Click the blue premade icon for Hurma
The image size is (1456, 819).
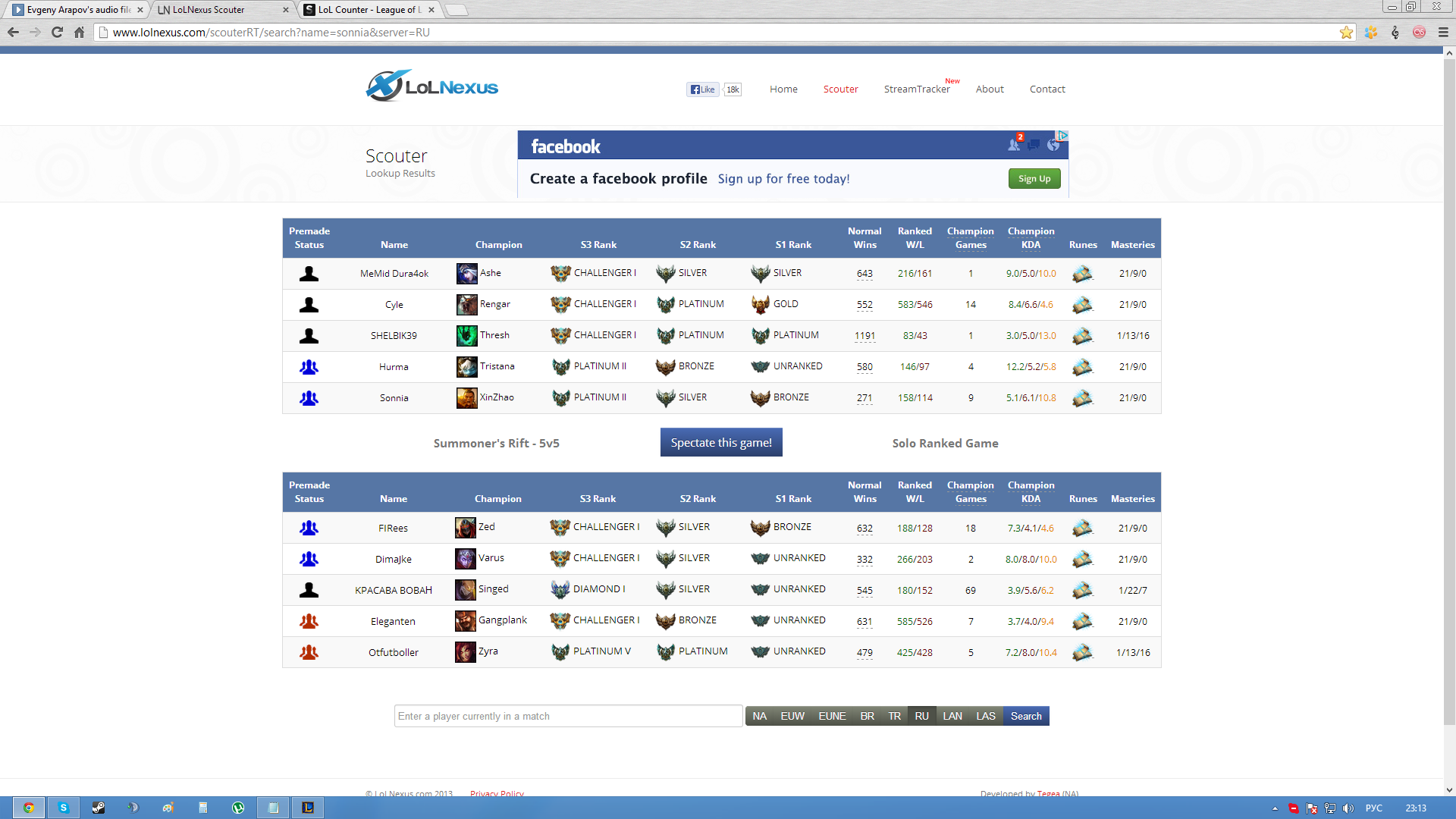[309, 367]
